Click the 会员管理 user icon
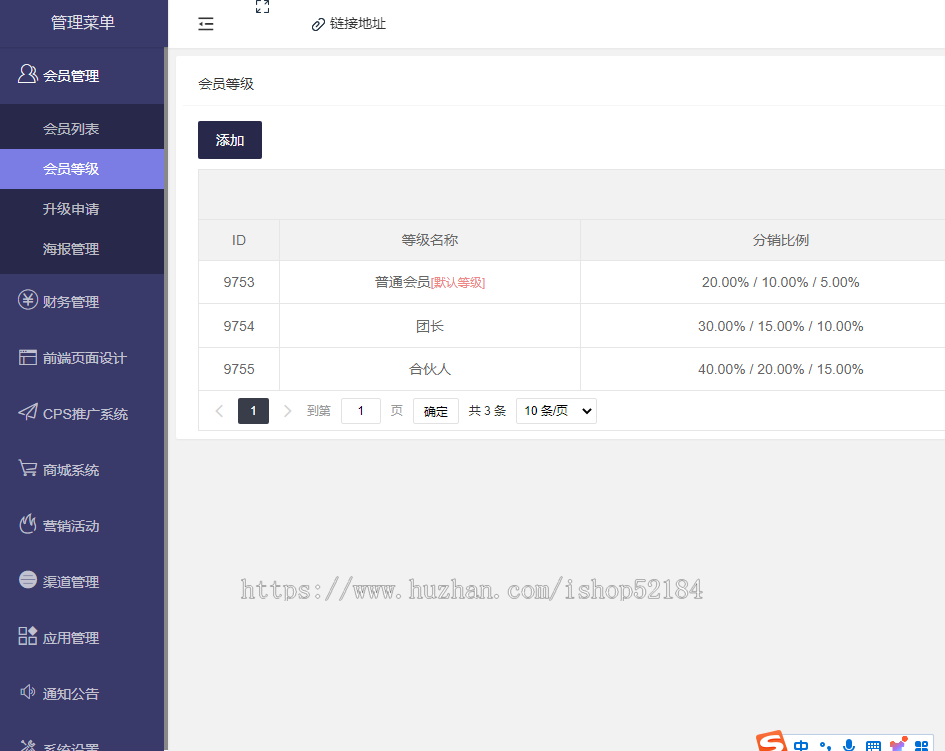The height and width of the screenshot is (751, 945). [27, 74]
